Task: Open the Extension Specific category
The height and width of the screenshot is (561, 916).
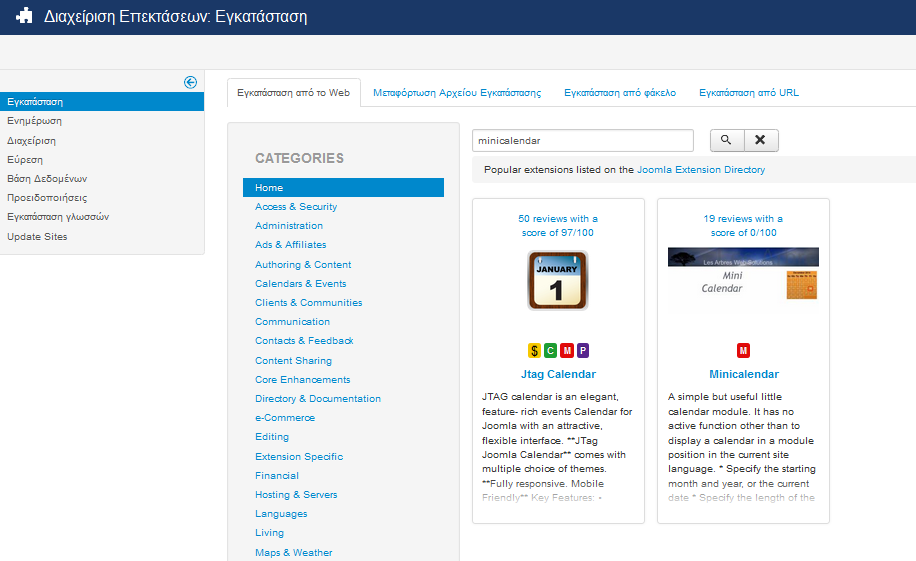Action: [299, 456]
